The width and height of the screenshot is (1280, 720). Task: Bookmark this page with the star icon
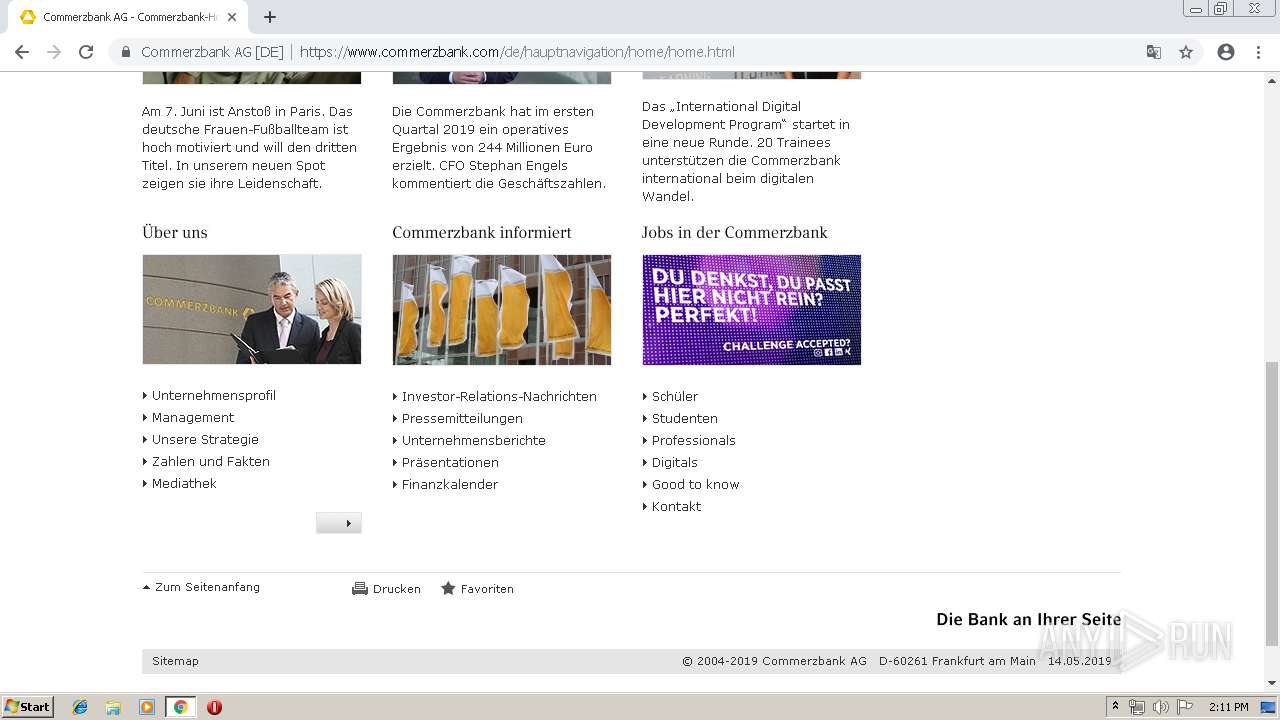tap(1186, 52)
